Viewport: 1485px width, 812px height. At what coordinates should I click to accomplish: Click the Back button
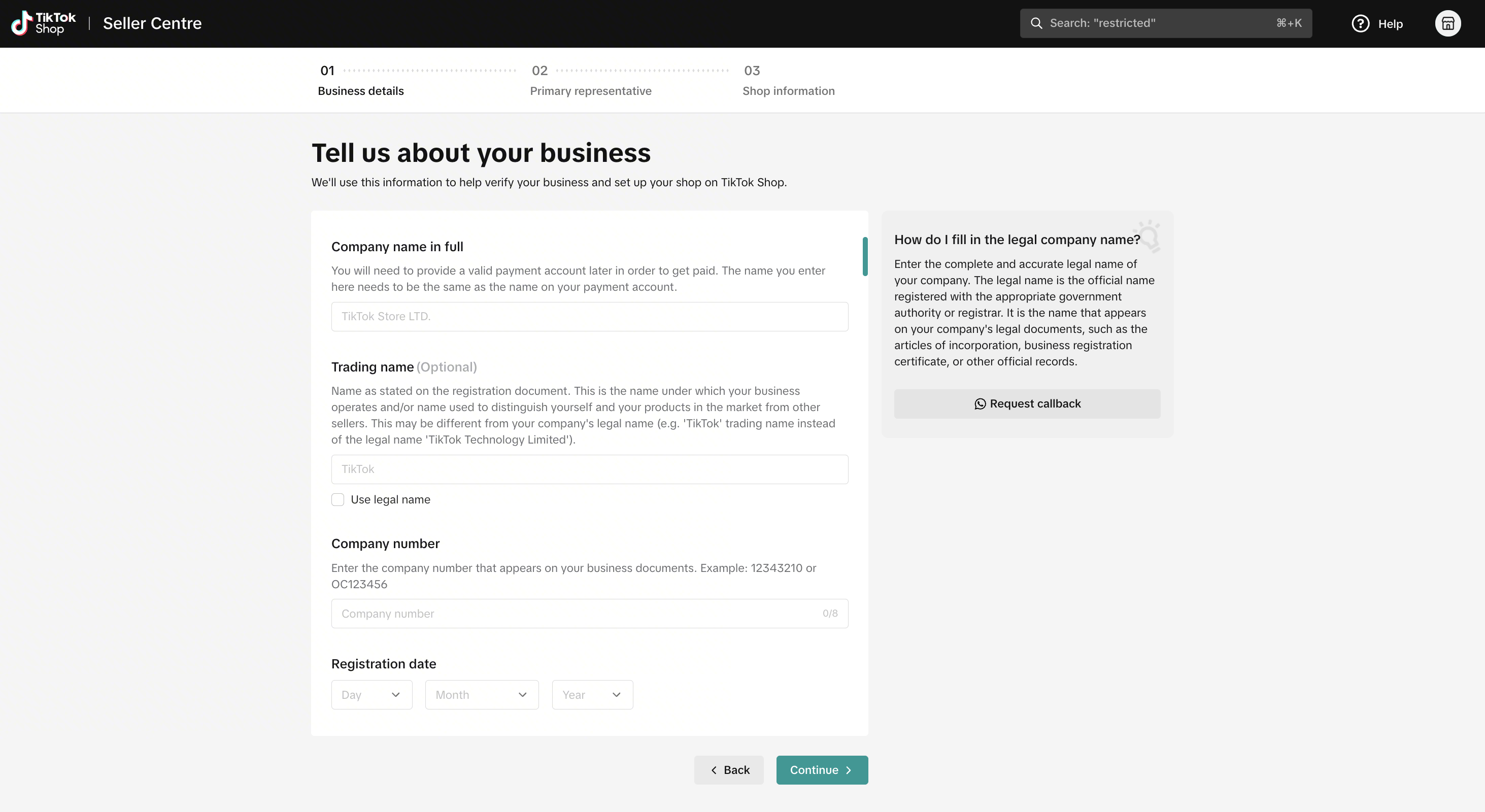click(x=729, y=770)
